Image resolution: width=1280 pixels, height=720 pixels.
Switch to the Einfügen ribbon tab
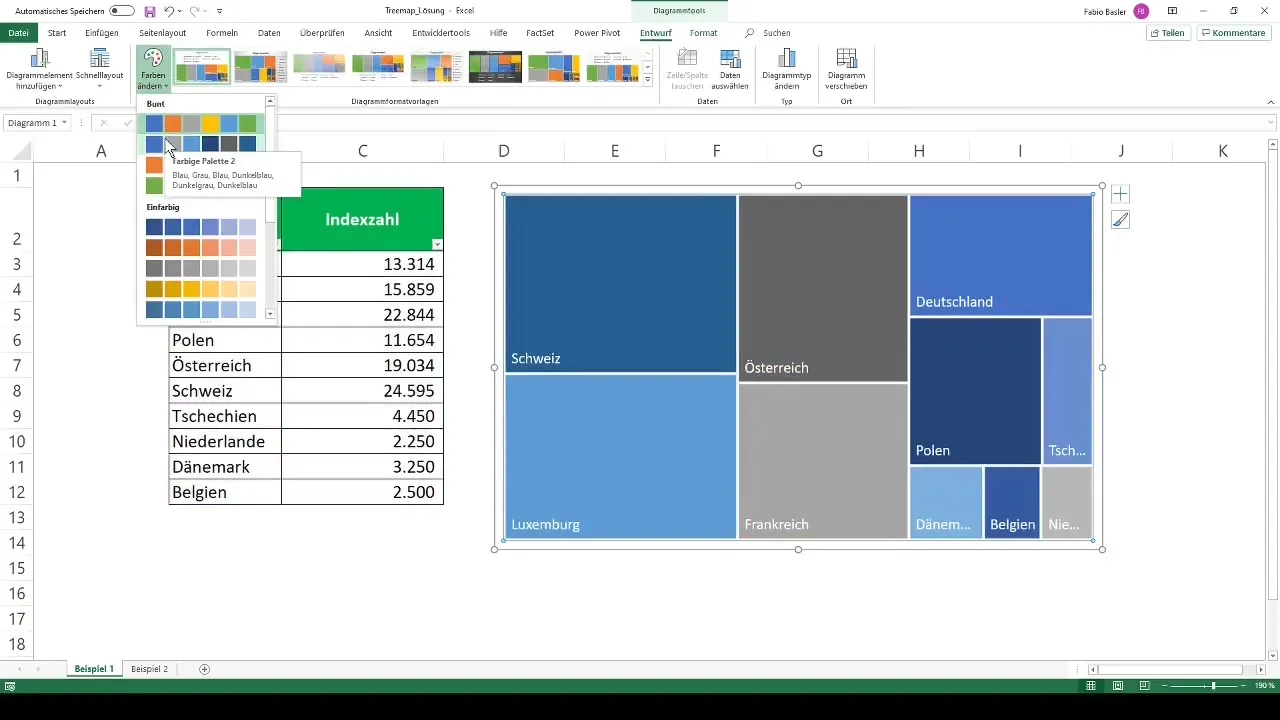click(x=103, y=33)
